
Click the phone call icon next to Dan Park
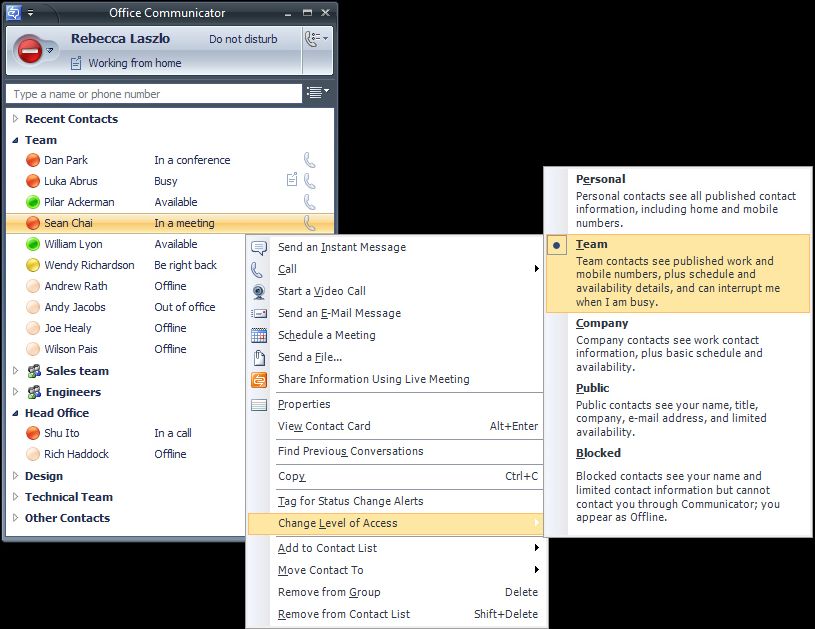tap(310, 160)
